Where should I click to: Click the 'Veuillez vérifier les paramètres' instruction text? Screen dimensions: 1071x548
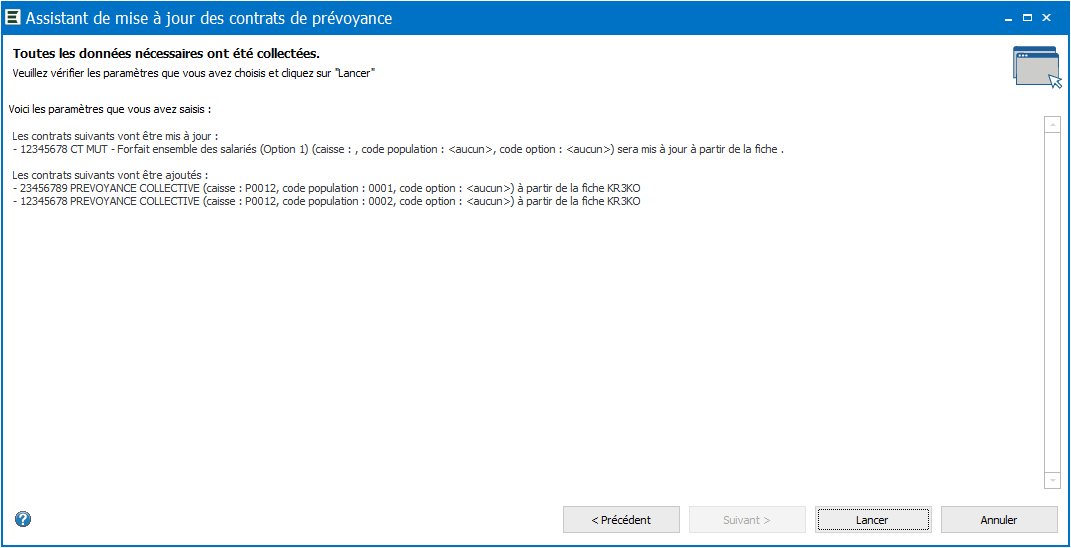[x=194, y=72]
